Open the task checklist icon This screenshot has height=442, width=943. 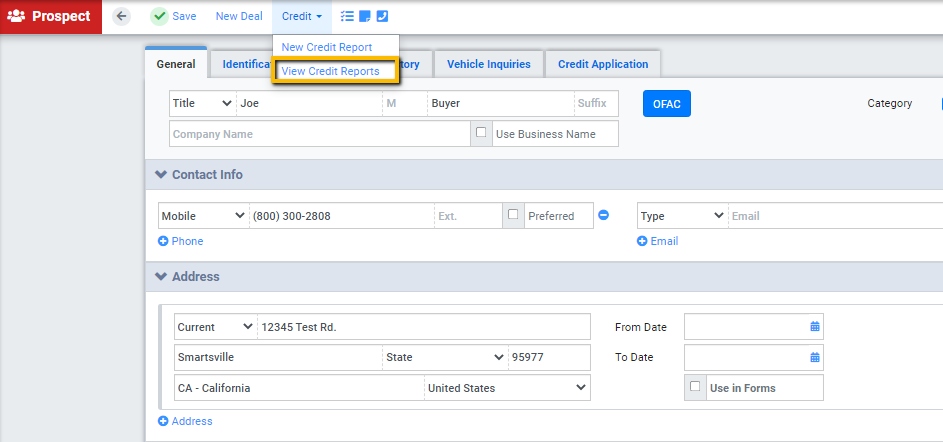[347, 16]
